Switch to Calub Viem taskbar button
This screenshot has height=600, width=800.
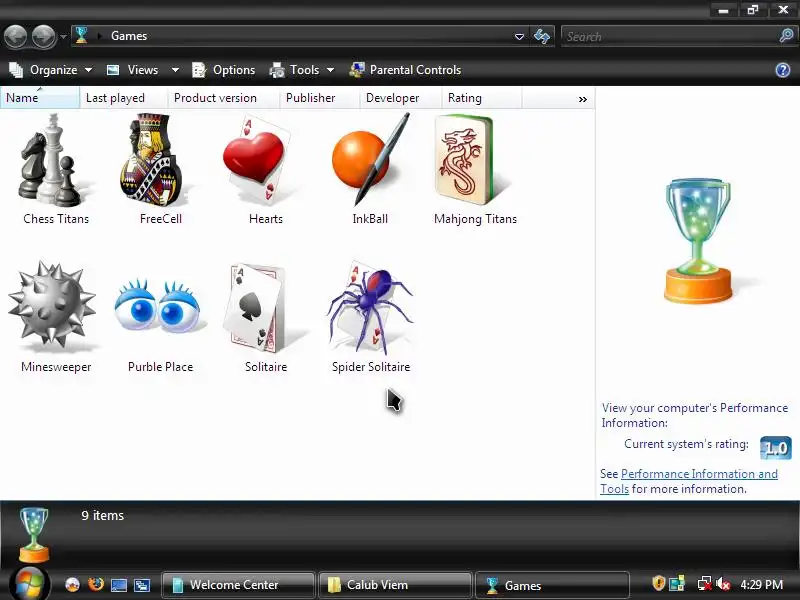point(395,585)
